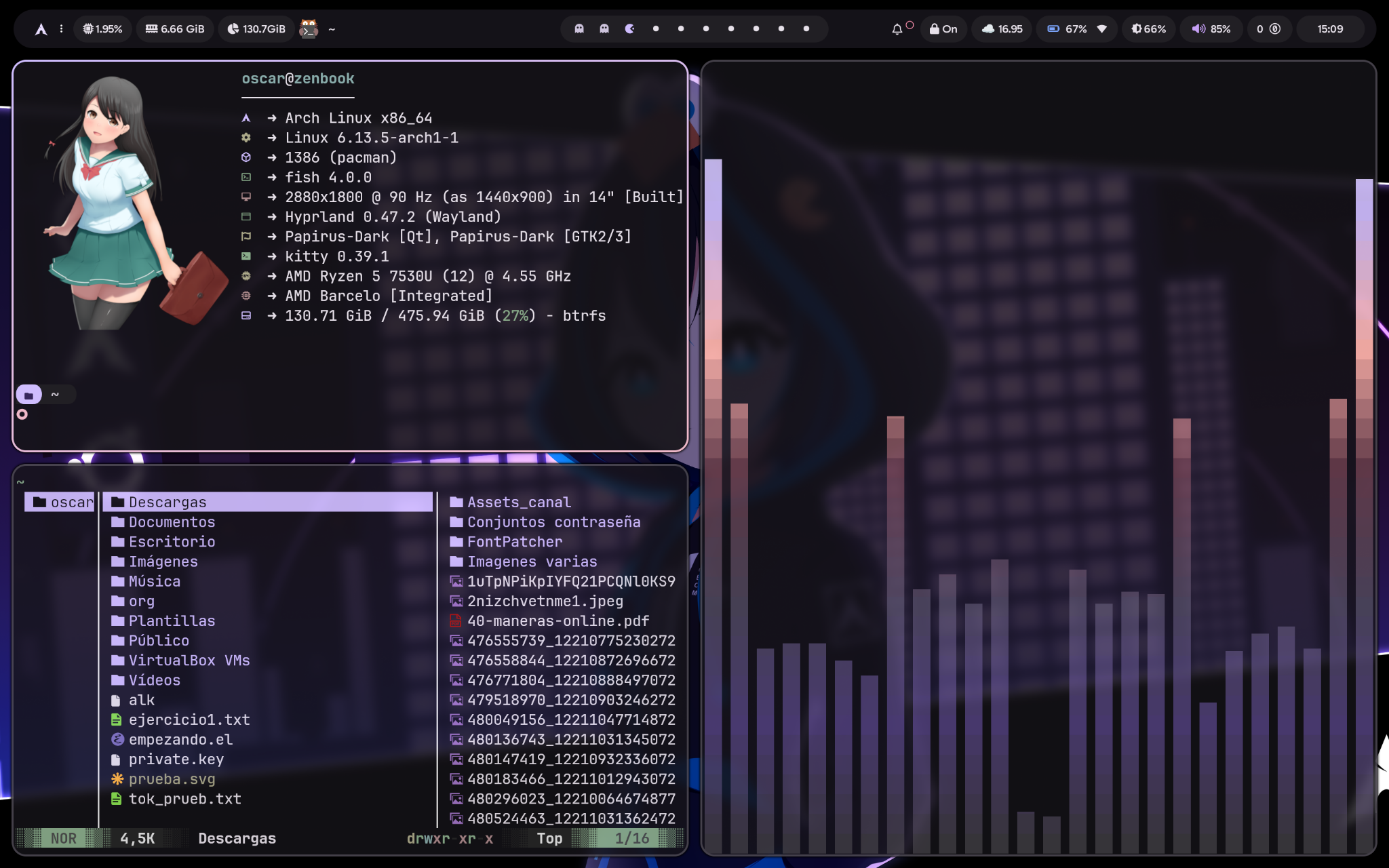The height and width of the screenshot is (868, 1389).
Task: Select 480049156_12211047714872 image
Action: [563, 719]
